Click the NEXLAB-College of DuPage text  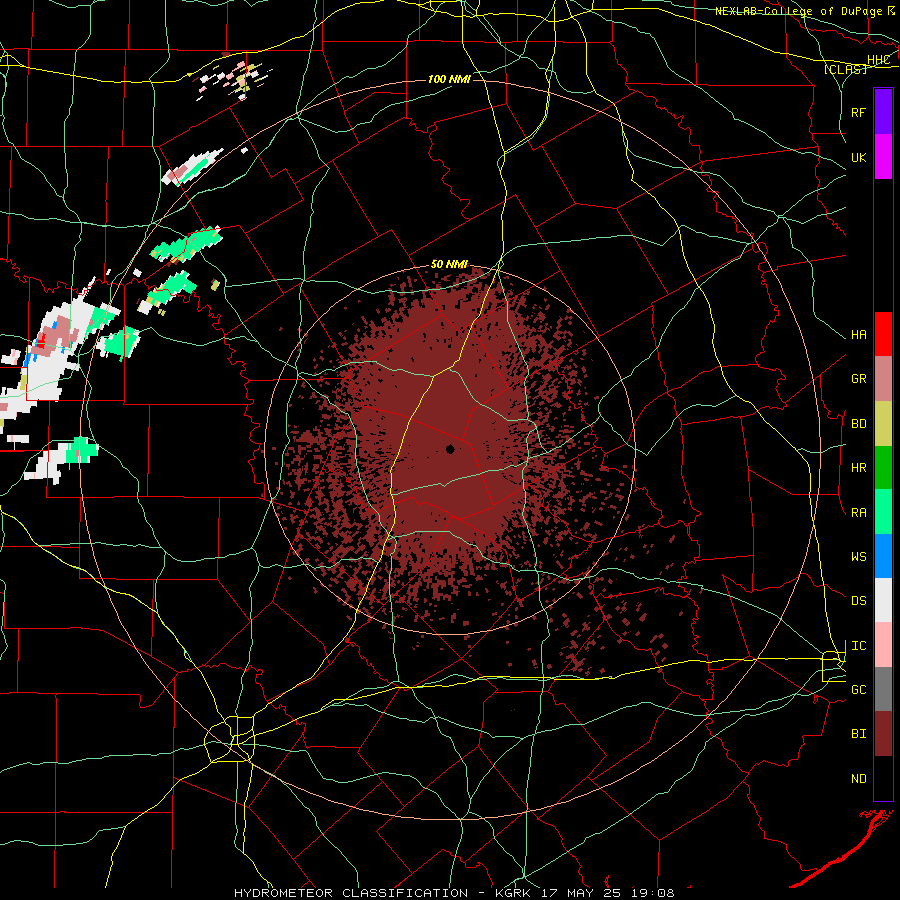[x=798, y=11]
